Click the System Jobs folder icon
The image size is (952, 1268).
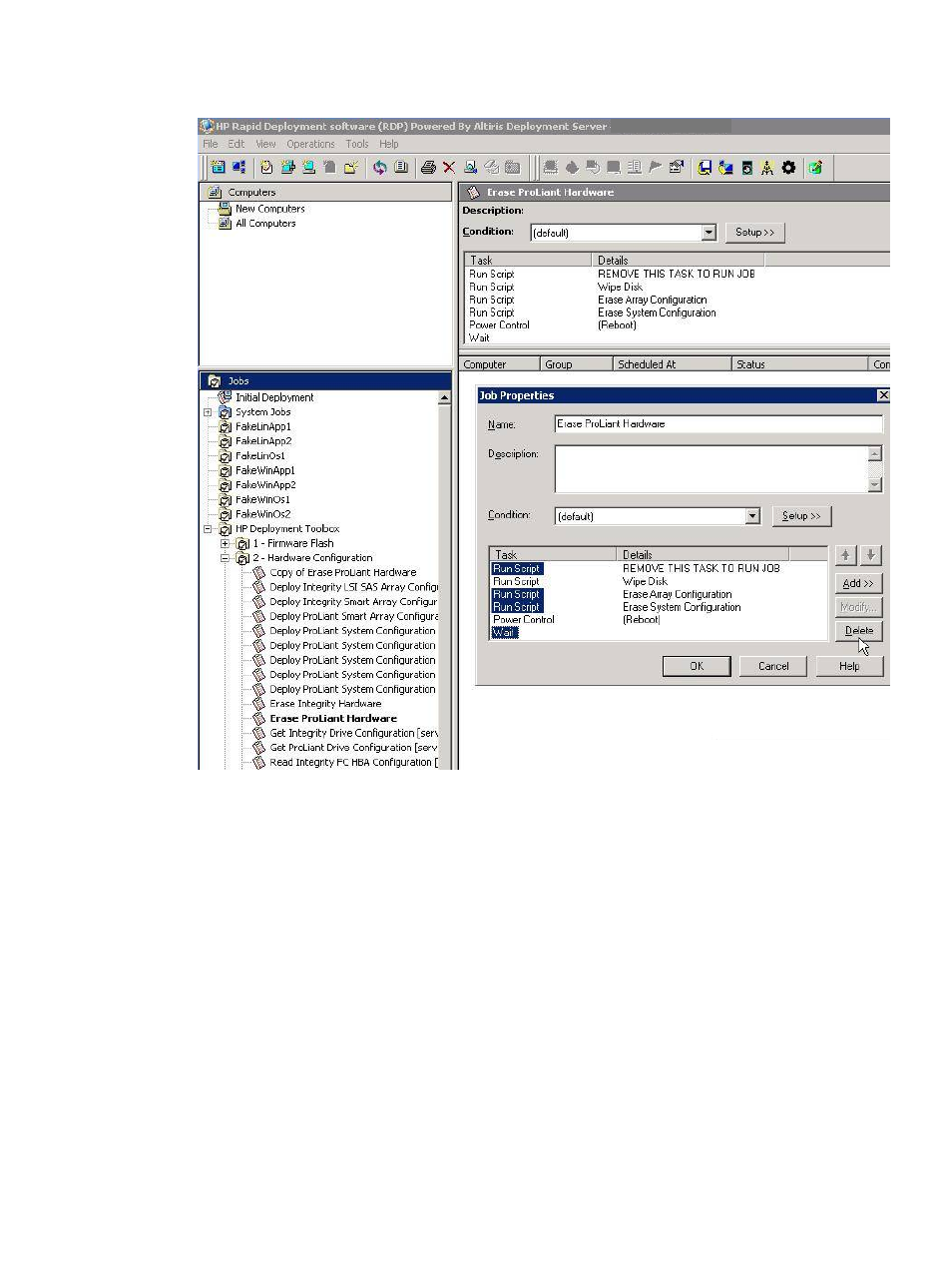[225, 412]
